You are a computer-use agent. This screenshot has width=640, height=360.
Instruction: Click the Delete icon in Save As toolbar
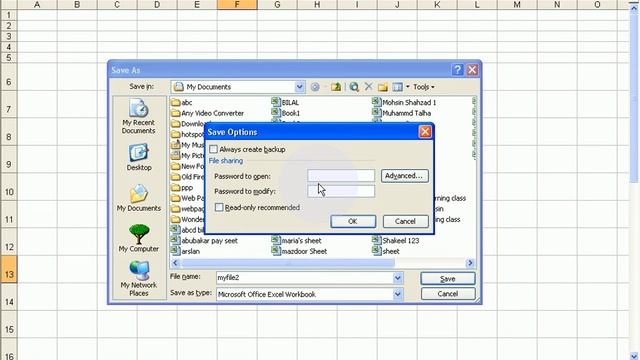point(369,87)
